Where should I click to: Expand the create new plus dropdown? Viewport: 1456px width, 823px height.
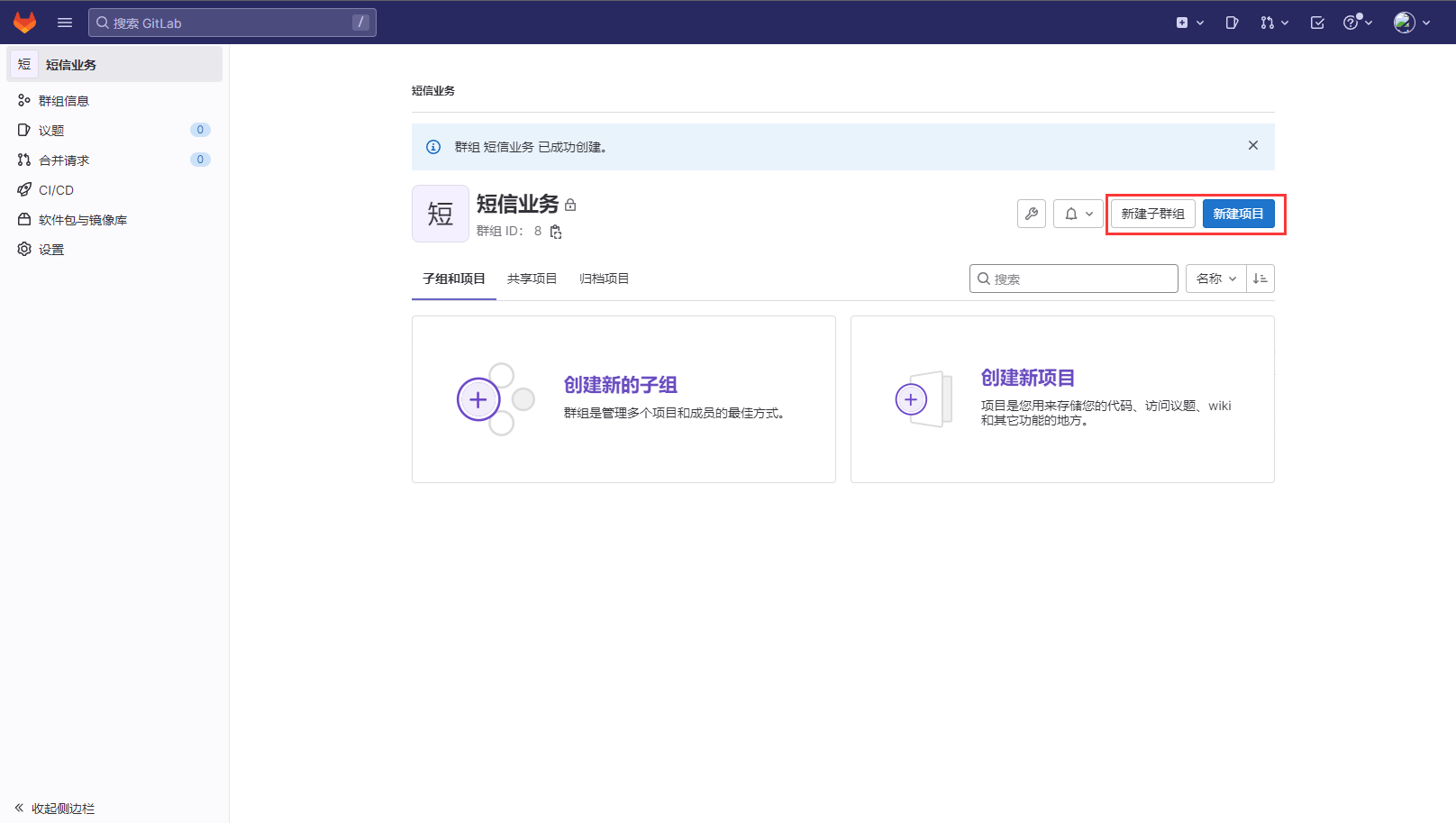click(x=1189, y=23)
